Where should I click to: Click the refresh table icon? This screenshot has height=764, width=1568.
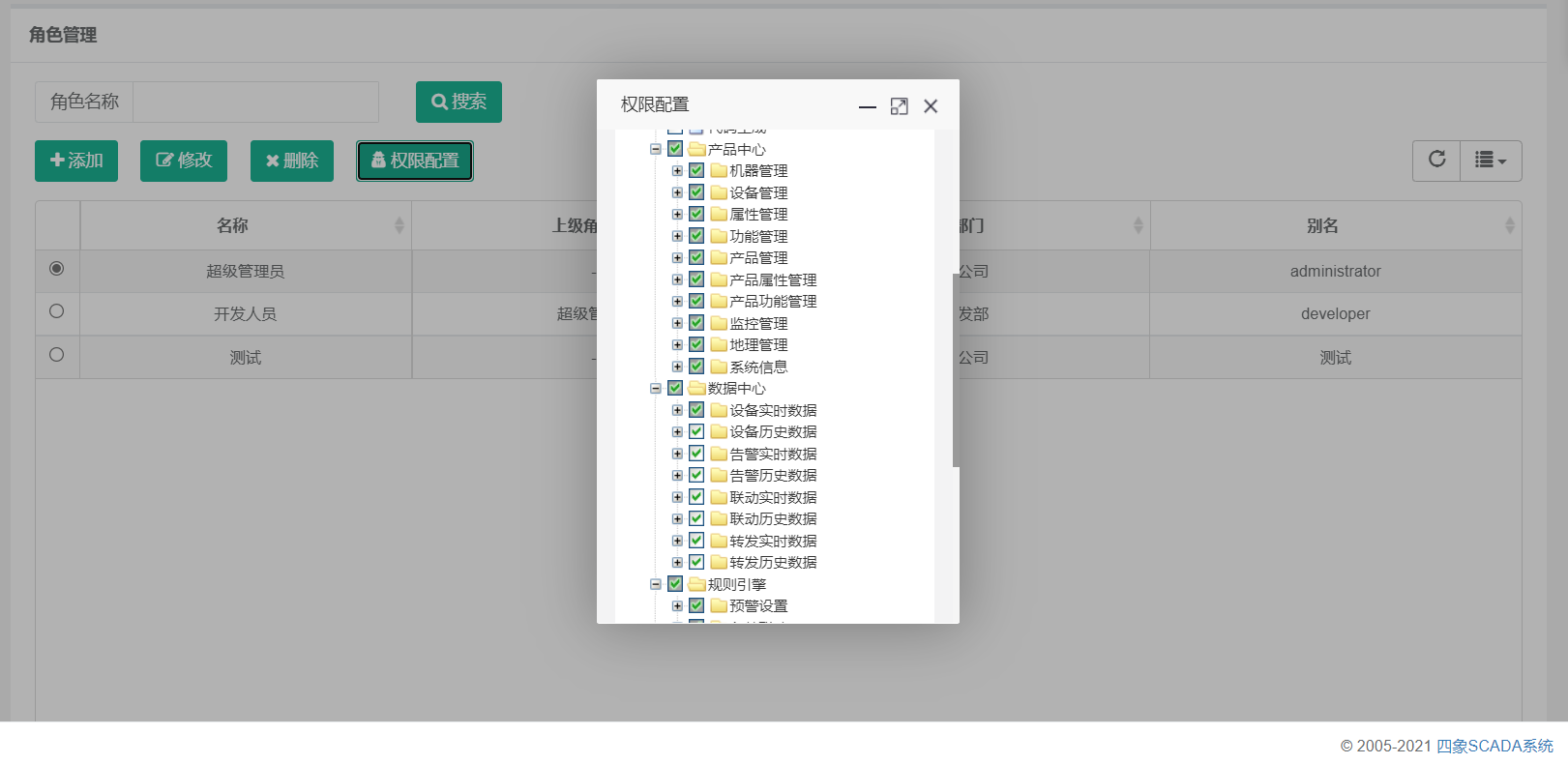tap(1436, 160)
